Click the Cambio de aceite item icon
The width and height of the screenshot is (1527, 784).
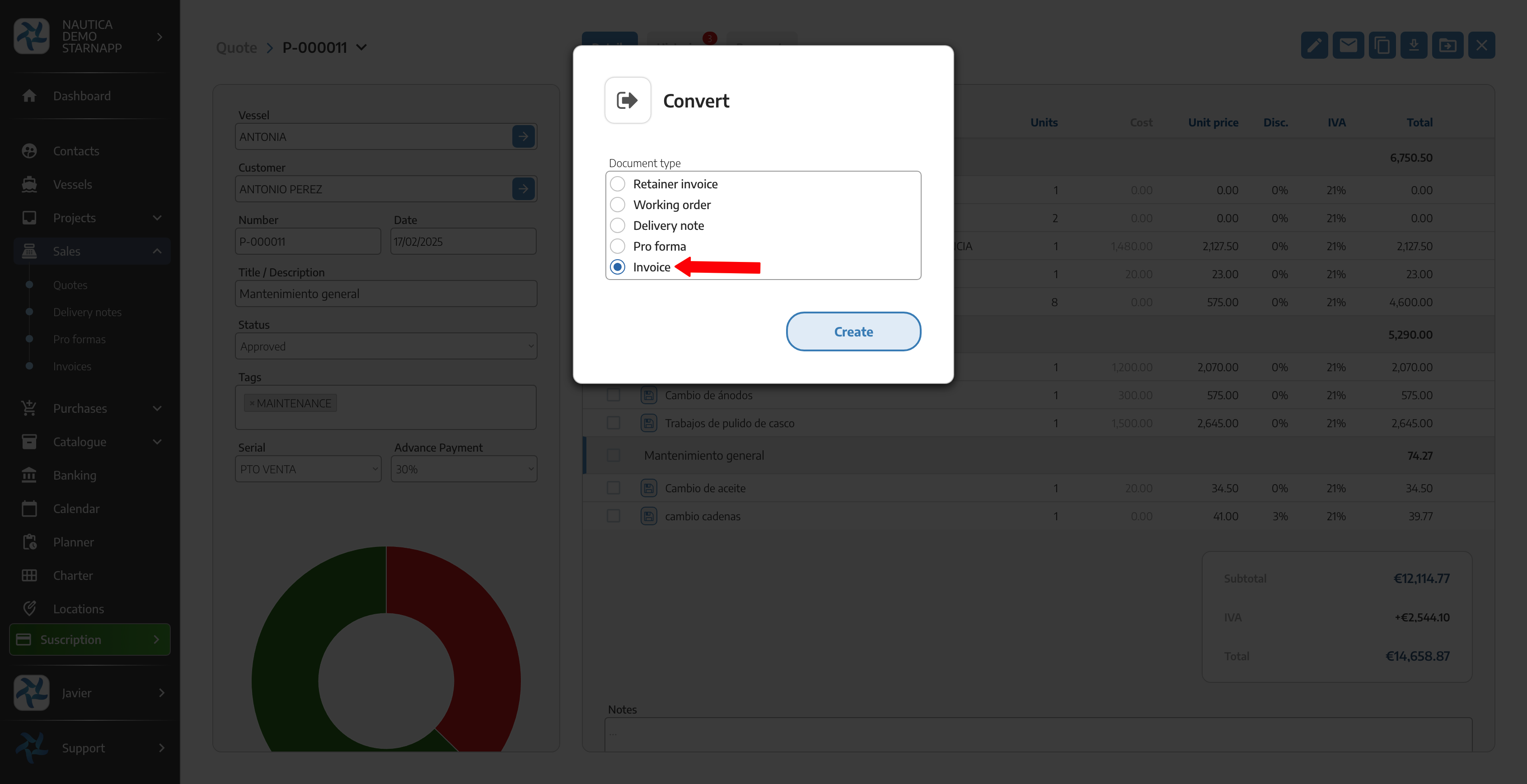(648, 488)
